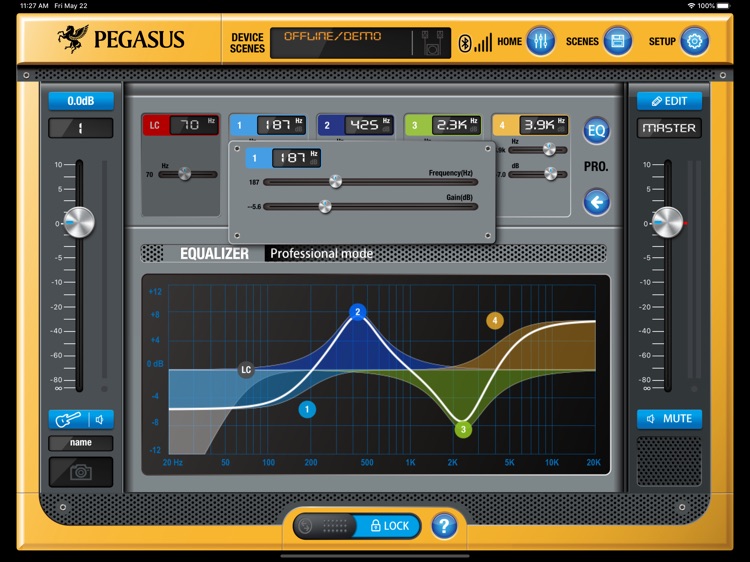Viewport: 750px width, 562px height.
Task: Click the speaker device icon in display
Action: (x=431, y=43)
